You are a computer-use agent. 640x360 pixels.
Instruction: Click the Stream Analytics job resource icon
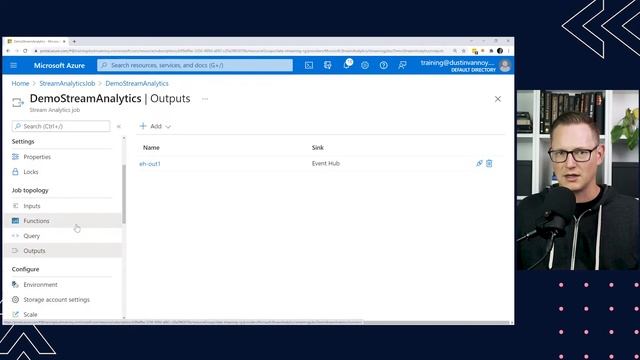pos(18,102)
